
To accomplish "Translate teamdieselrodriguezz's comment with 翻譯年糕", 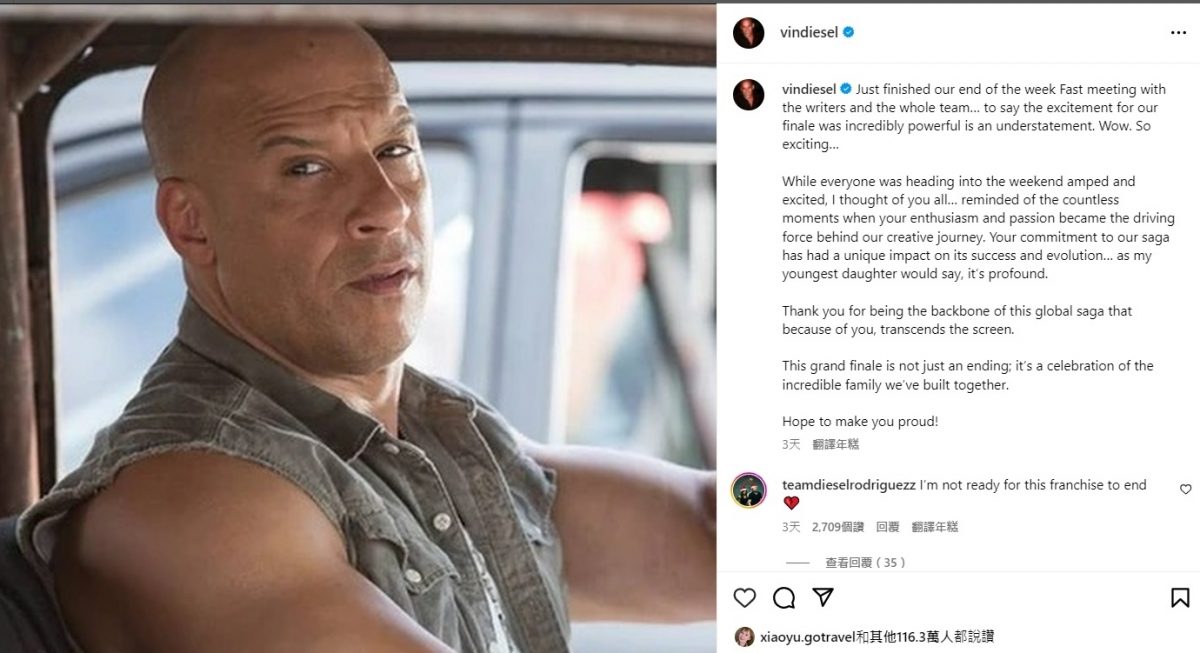I will (x=935, y=527).
